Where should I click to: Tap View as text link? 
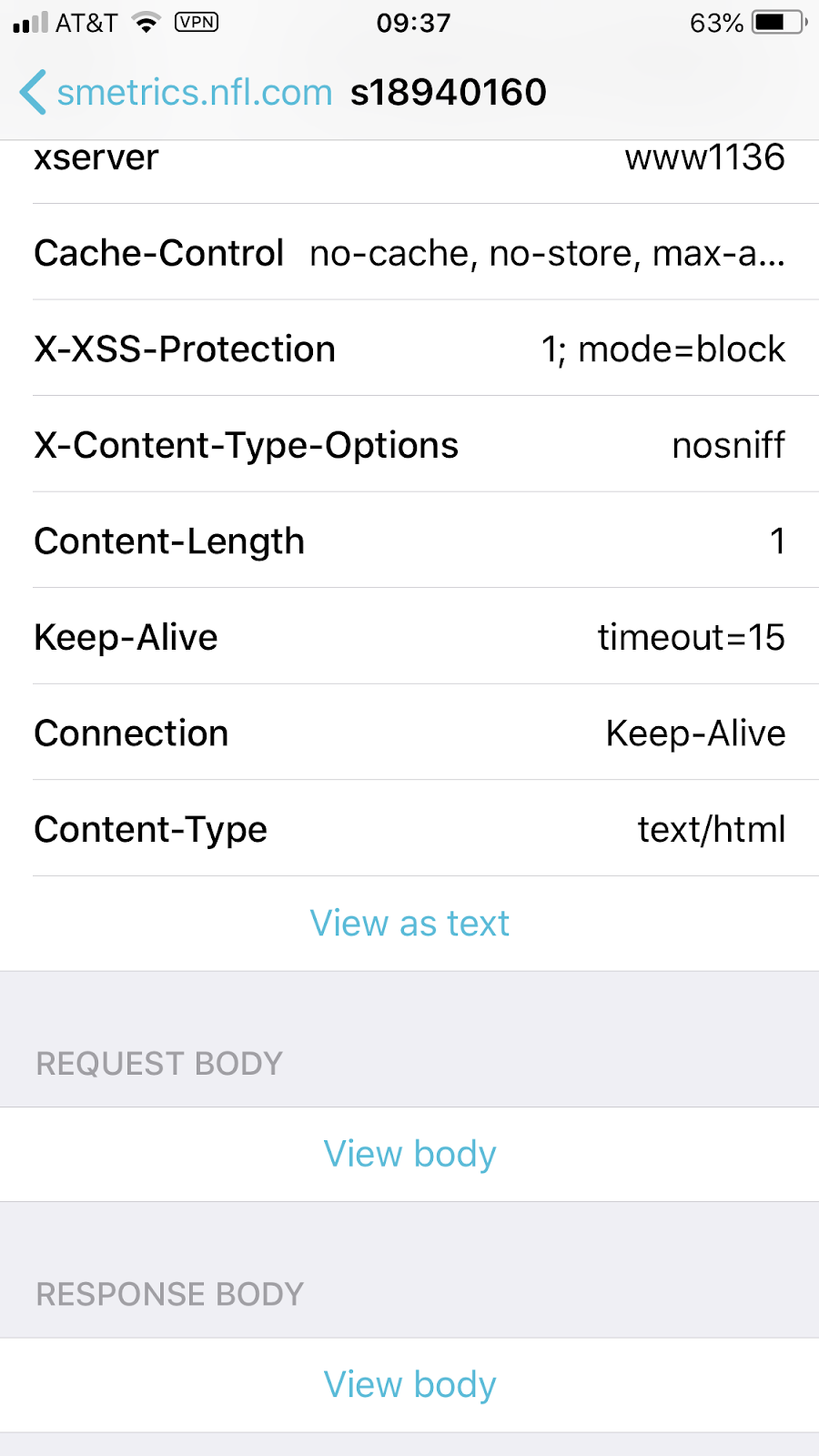pos(409,923)
